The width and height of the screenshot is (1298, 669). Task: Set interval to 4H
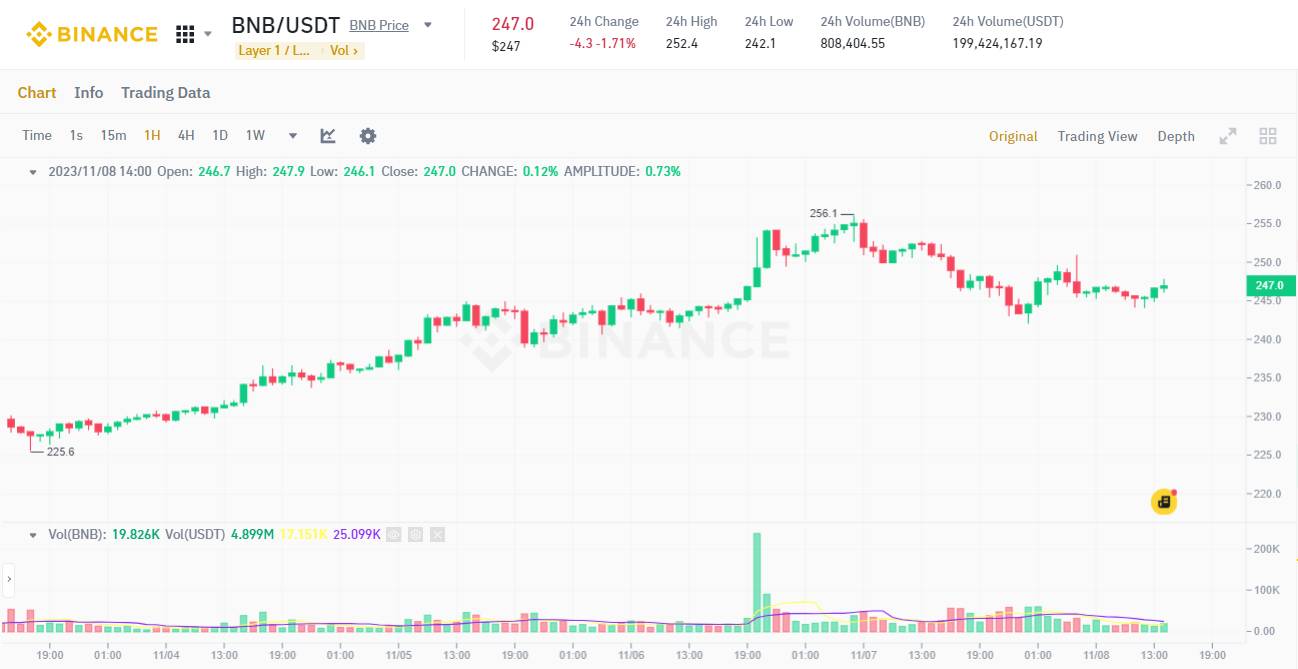[186, 136]
